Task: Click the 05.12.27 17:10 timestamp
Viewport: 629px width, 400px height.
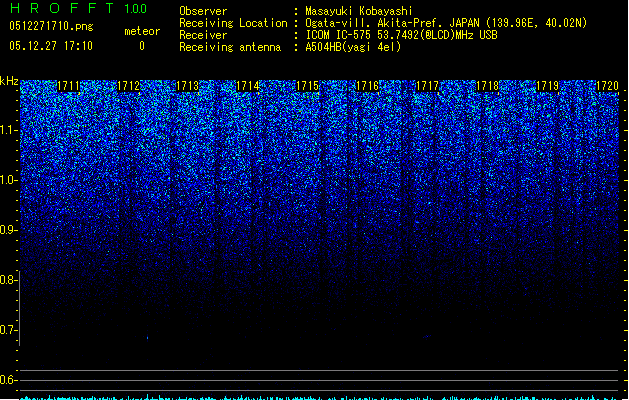Action: point(51,46)
